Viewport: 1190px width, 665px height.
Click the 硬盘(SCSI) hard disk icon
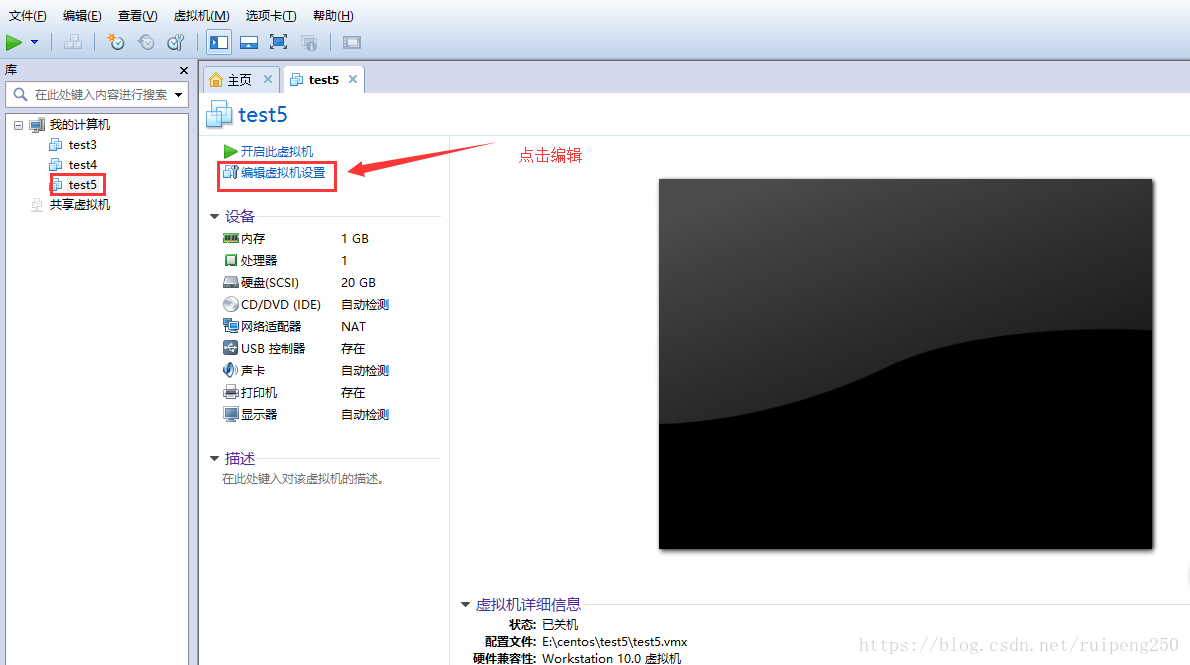coord(231,282)
